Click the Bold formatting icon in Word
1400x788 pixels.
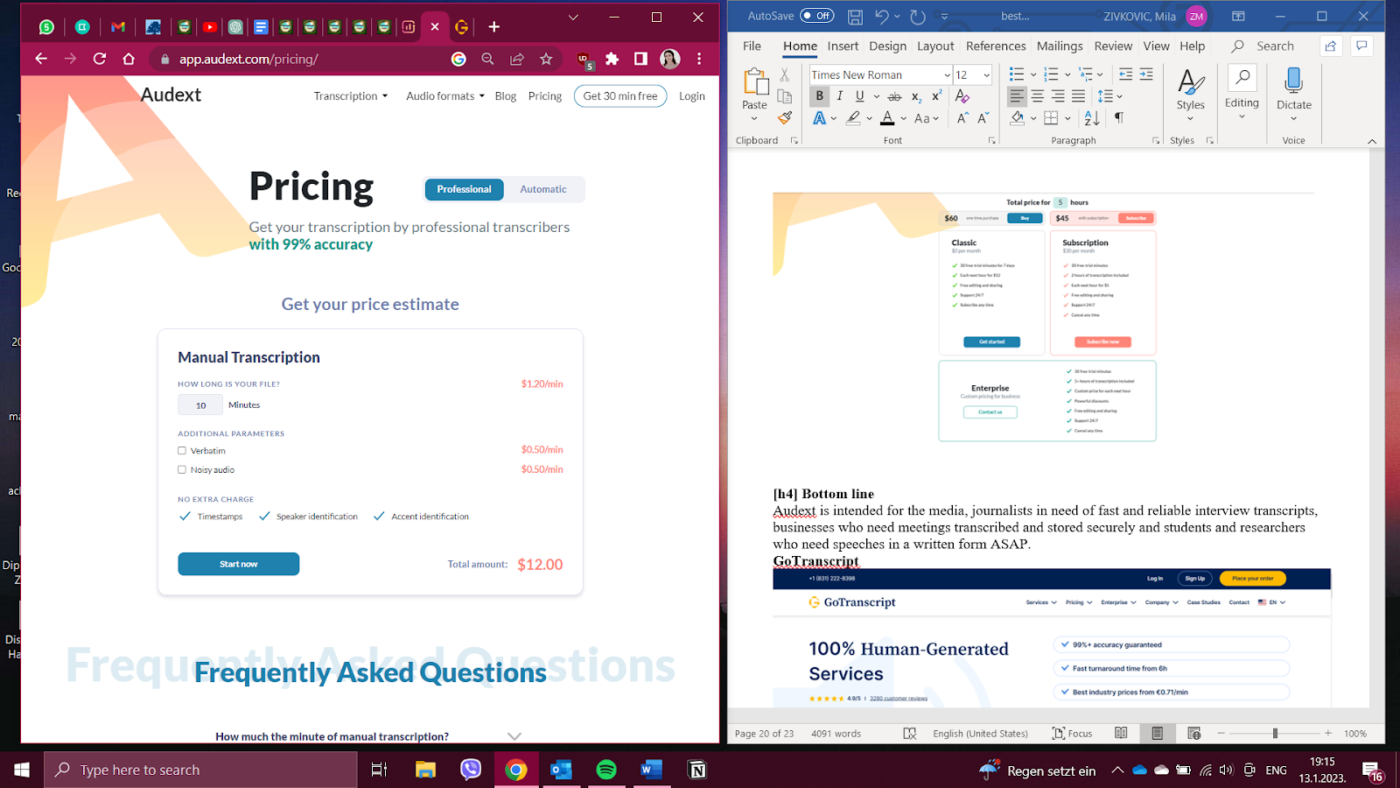pos(819,96)
